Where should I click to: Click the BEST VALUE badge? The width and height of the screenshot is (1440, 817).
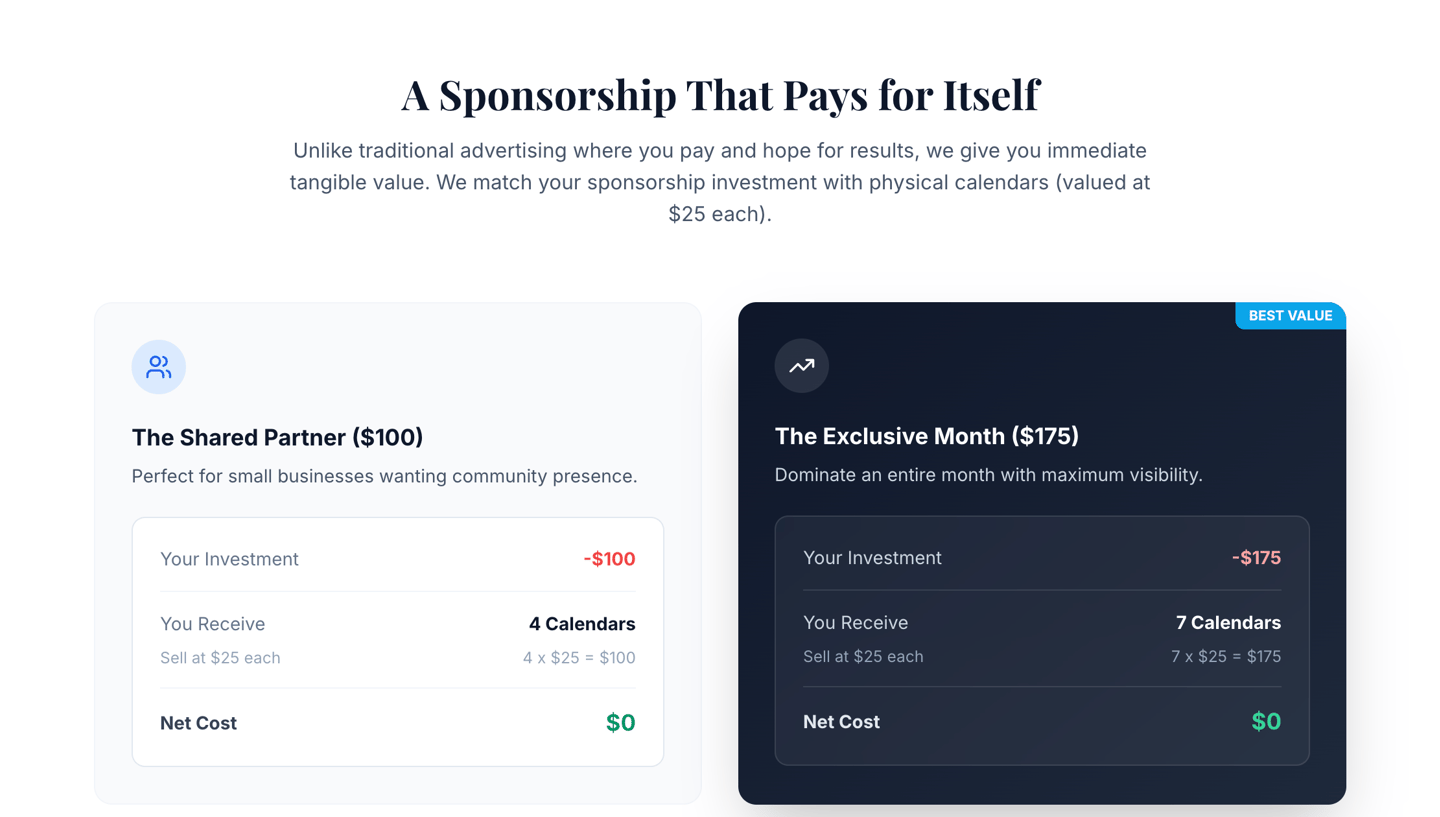coord(1290,316)
